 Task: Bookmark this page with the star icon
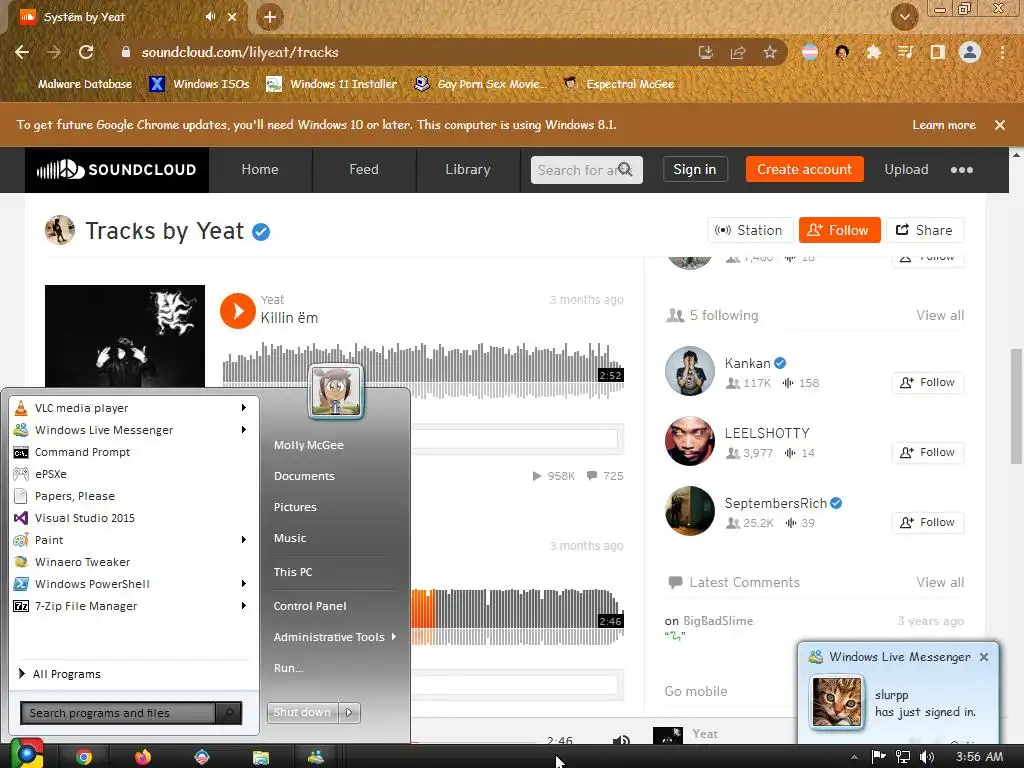point(770,52)
